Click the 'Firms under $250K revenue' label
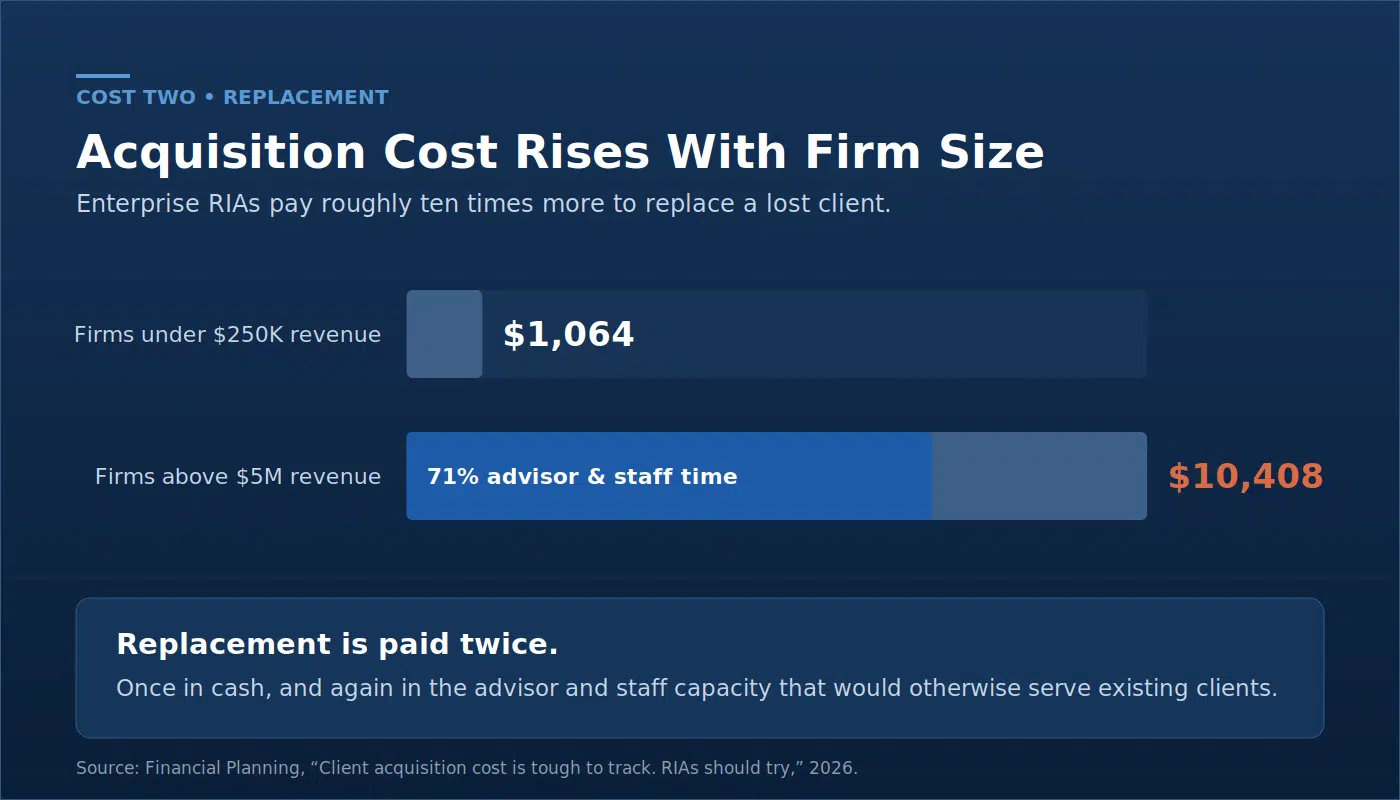 pos(227,334)
